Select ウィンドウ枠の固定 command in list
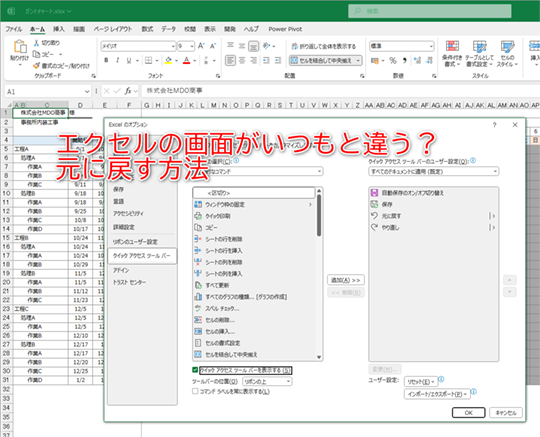The width and height of the screenshot is (540, 437). tap(253, 204)
